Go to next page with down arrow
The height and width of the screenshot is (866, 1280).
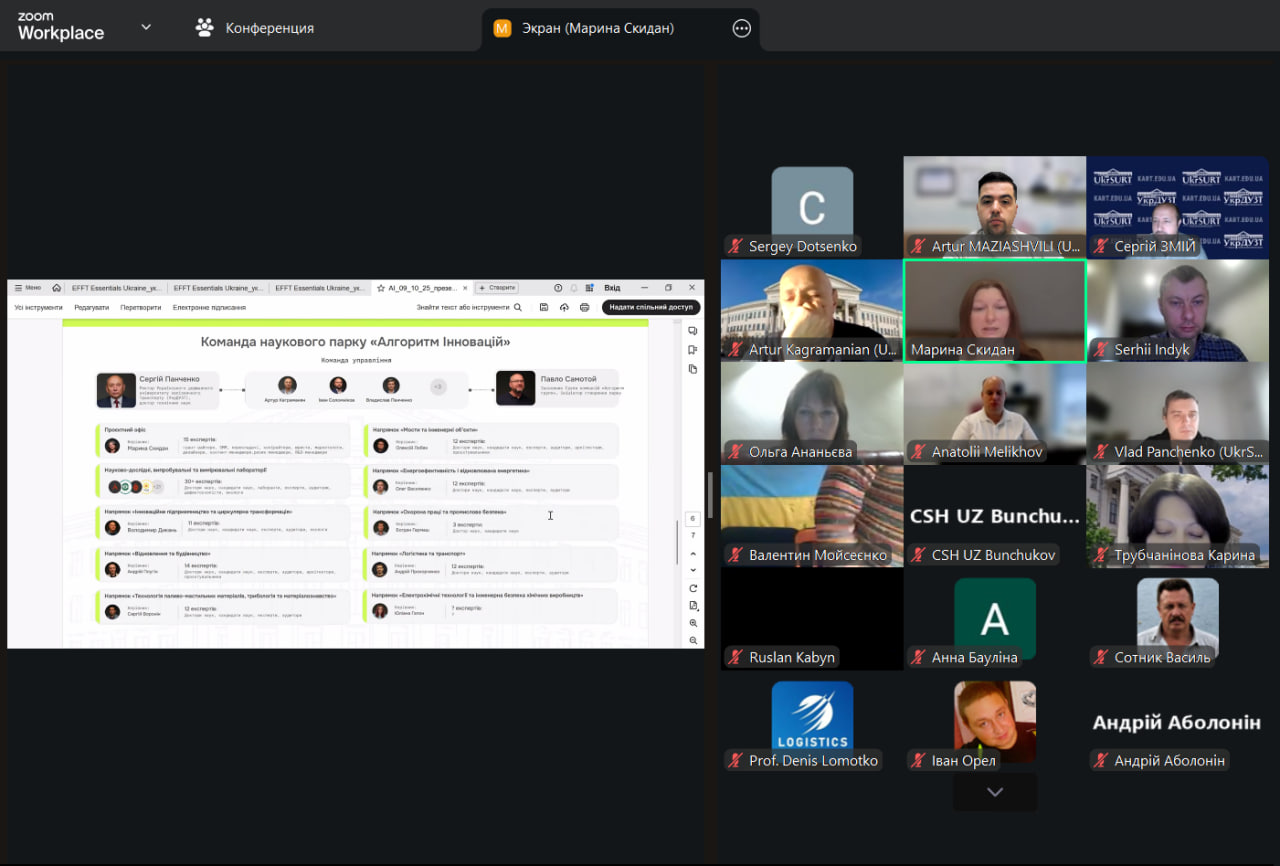click(x=693, y=570)
